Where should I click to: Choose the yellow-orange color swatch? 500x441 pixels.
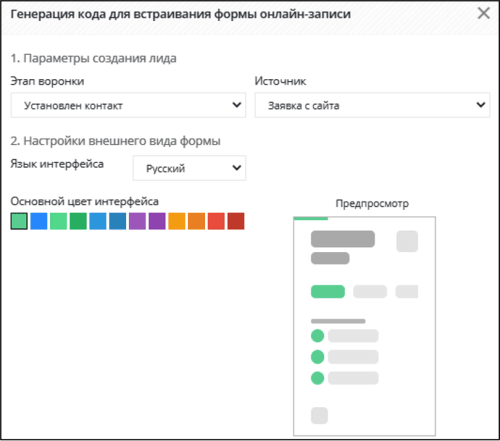177,221
